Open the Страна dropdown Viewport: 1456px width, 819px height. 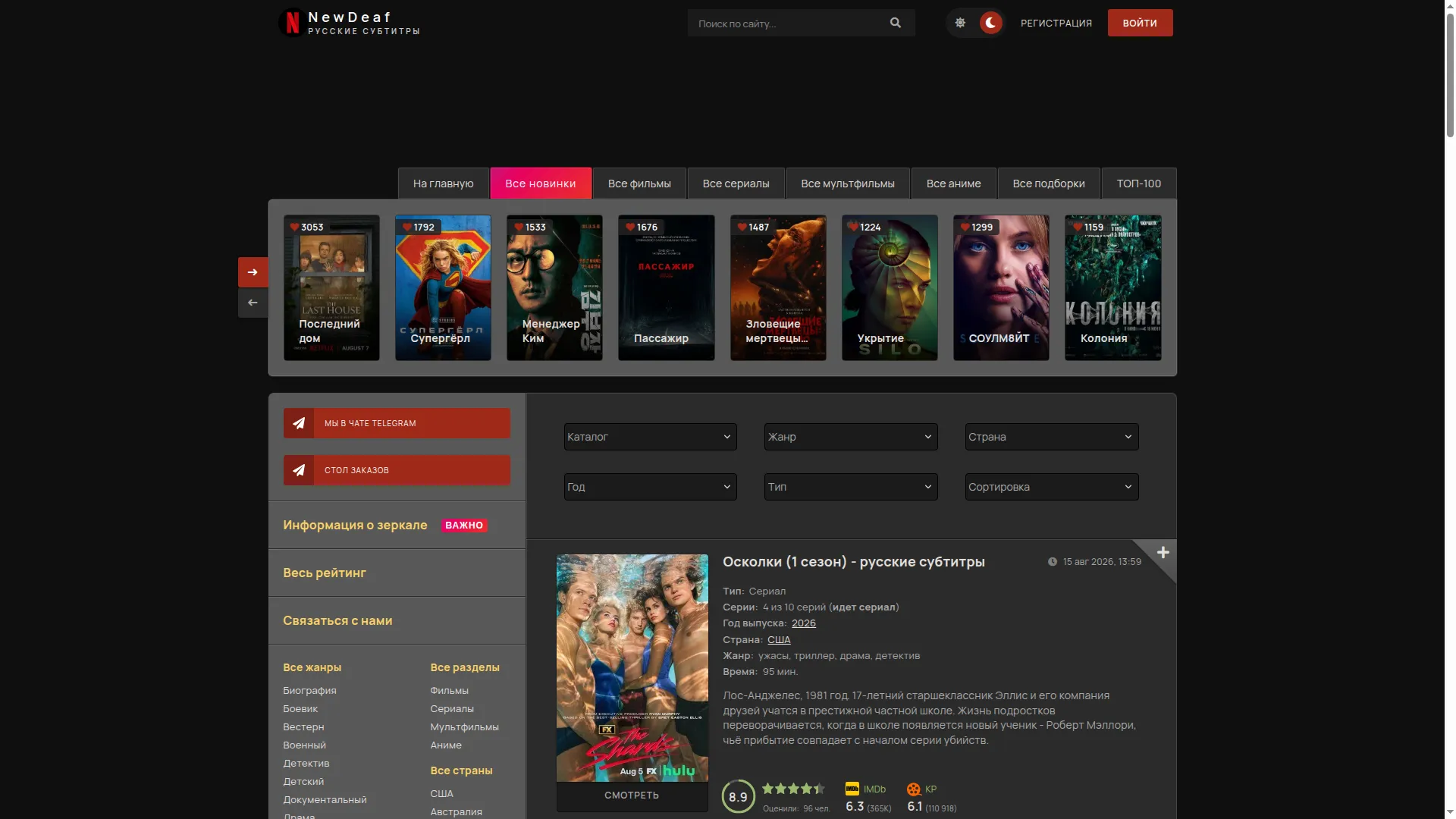coord(1052,437)
